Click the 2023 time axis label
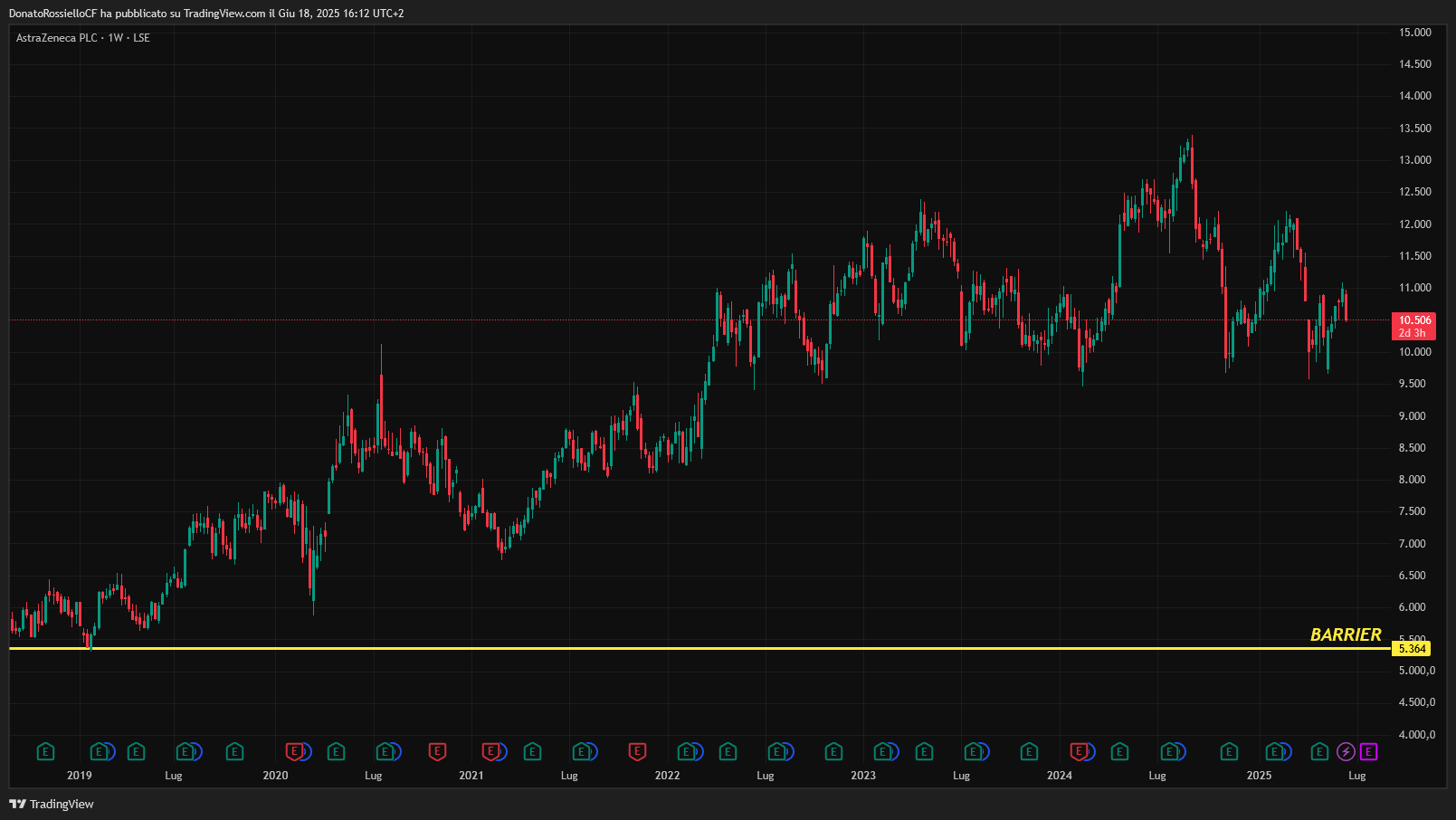1456x820 pixels. coord(863,776)
